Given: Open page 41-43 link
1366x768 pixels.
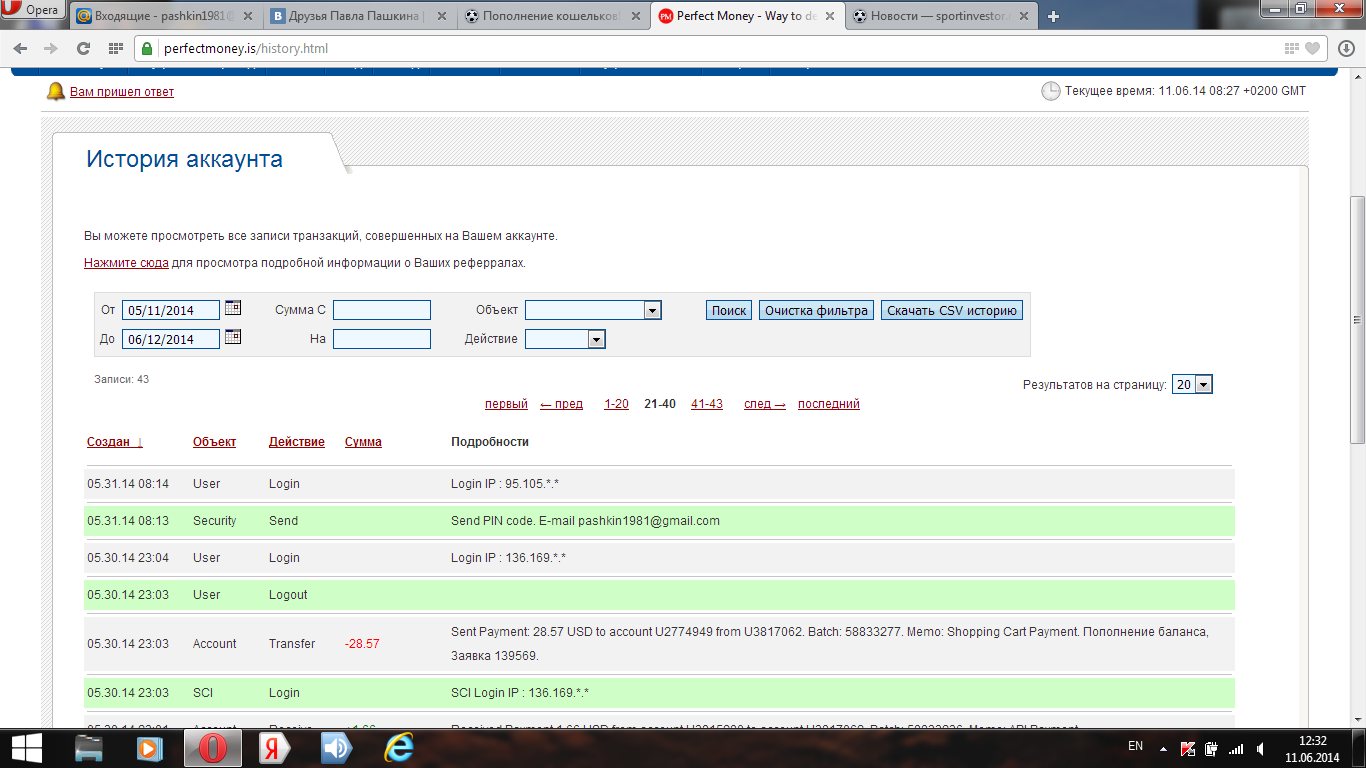Looking at the screenshot, I should pos(707,404).
